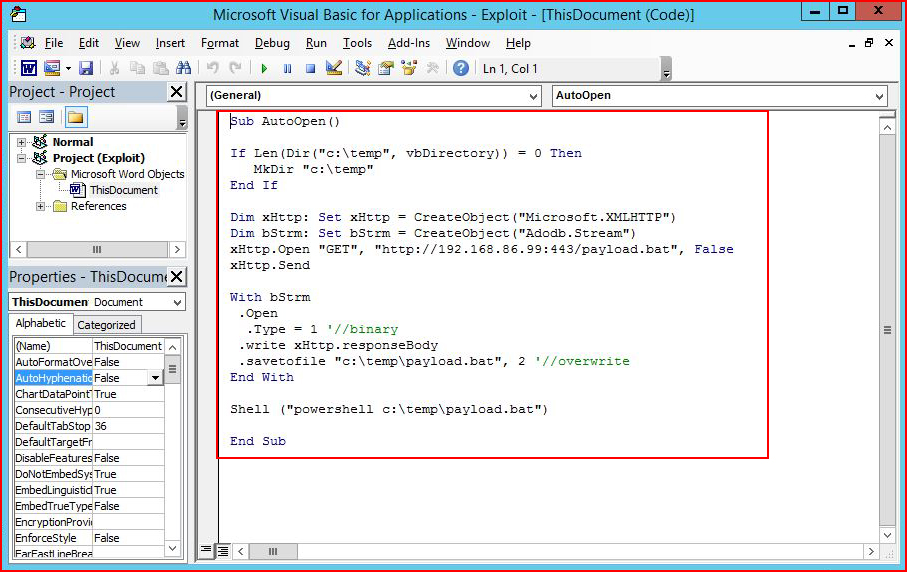Click the Reset stop icon
This screenshot has width=907, height=572.
coord(311,68)
